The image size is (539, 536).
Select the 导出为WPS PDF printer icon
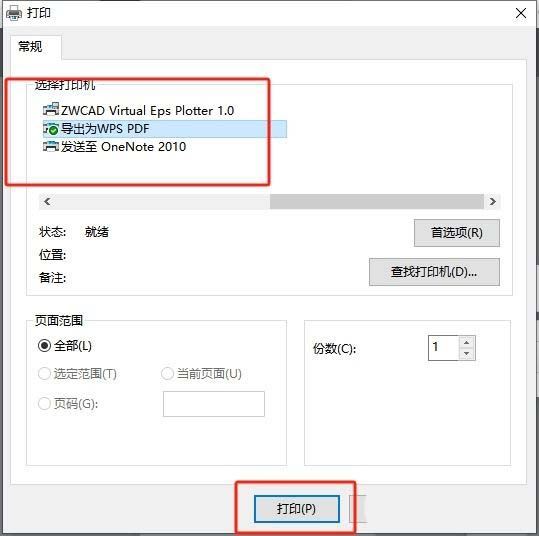[51, 129]
